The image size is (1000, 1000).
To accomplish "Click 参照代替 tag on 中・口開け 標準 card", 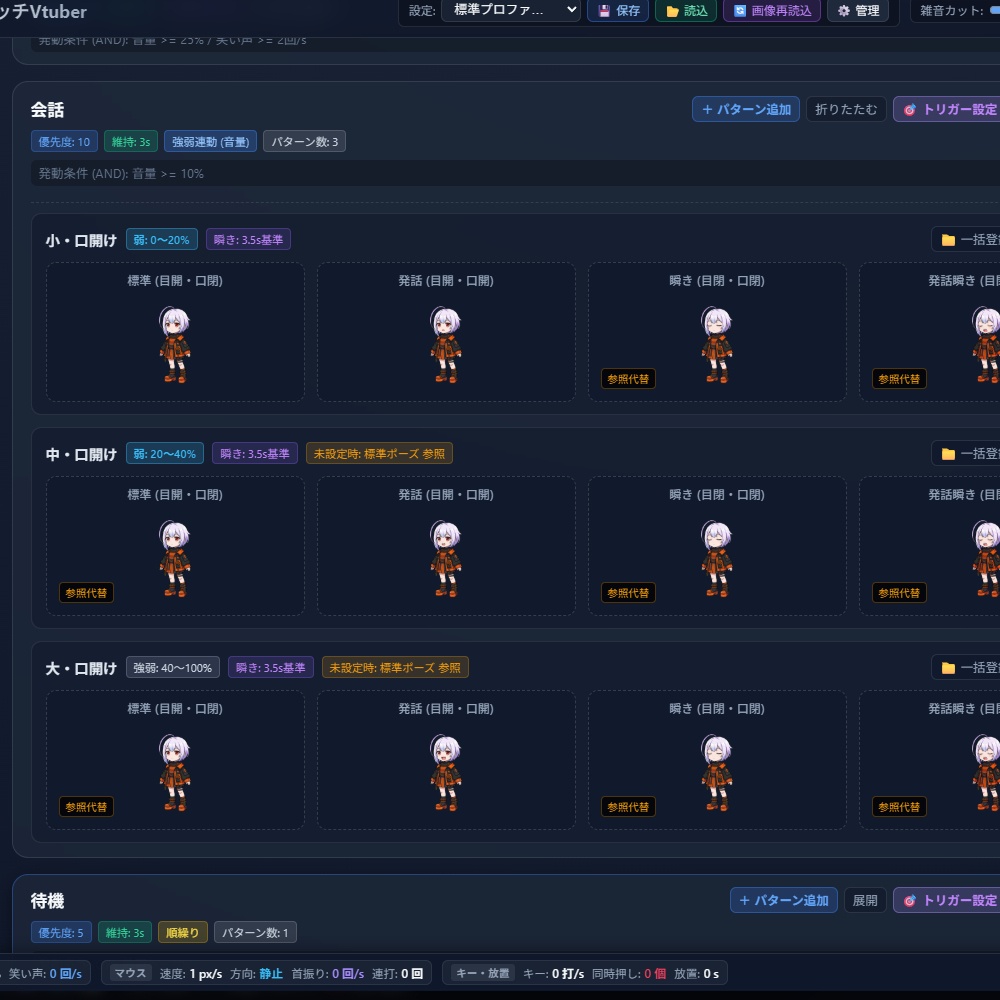I will pyautogui.click(x=86, y=592).
